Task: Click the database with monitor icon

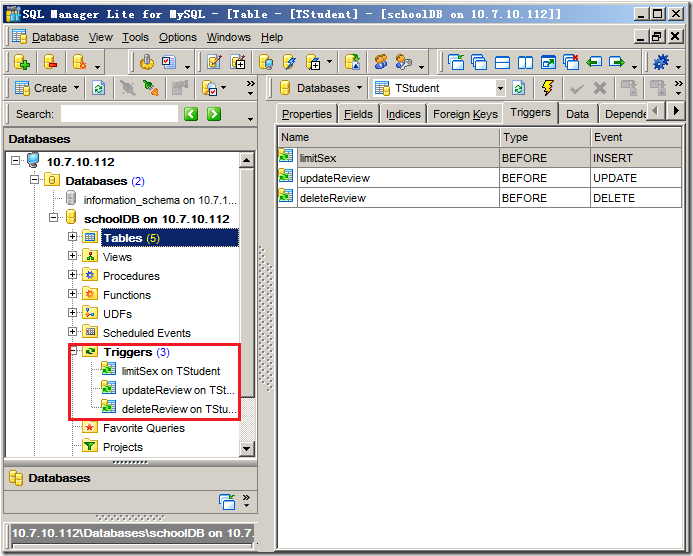Action: pyautogui.click(x=266, y=62)
